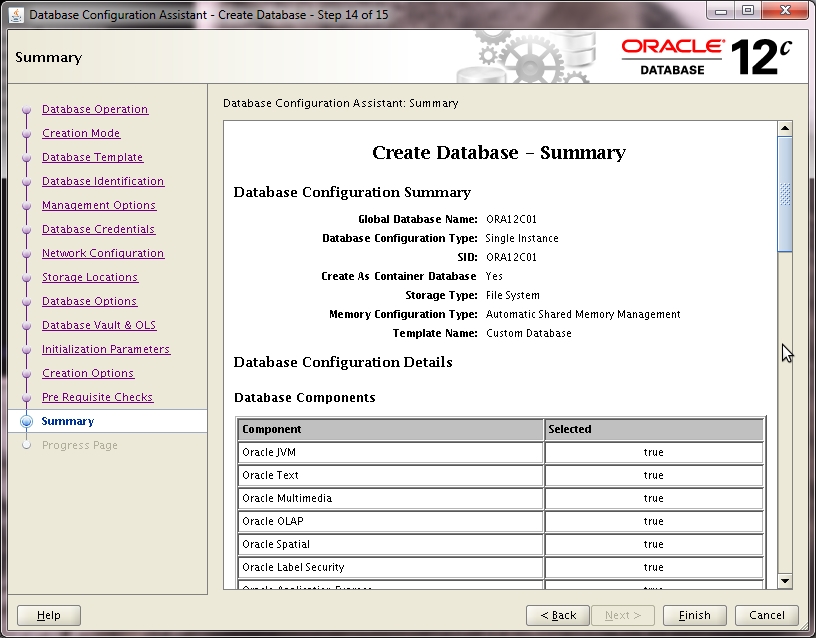Click the Database Components heading
This screenshot has width=816, height=638.
pyautogui.click(x=304, y=398)
